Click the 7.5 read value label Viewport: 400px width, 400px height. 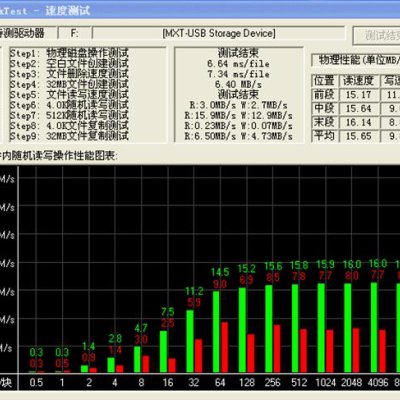tap(168, 312)
